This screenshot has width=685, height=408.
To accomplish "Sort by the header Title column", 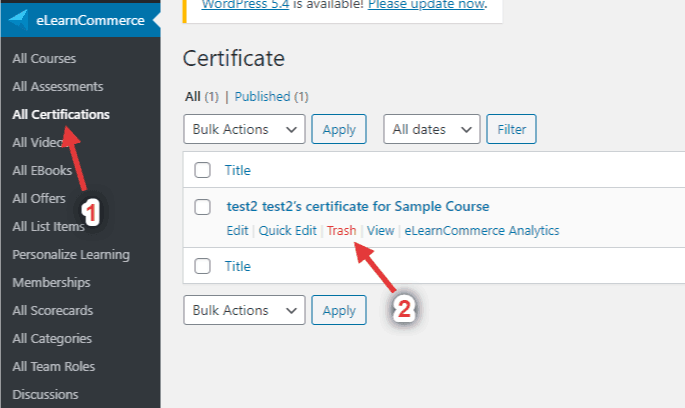I will [x=238, y=170].
